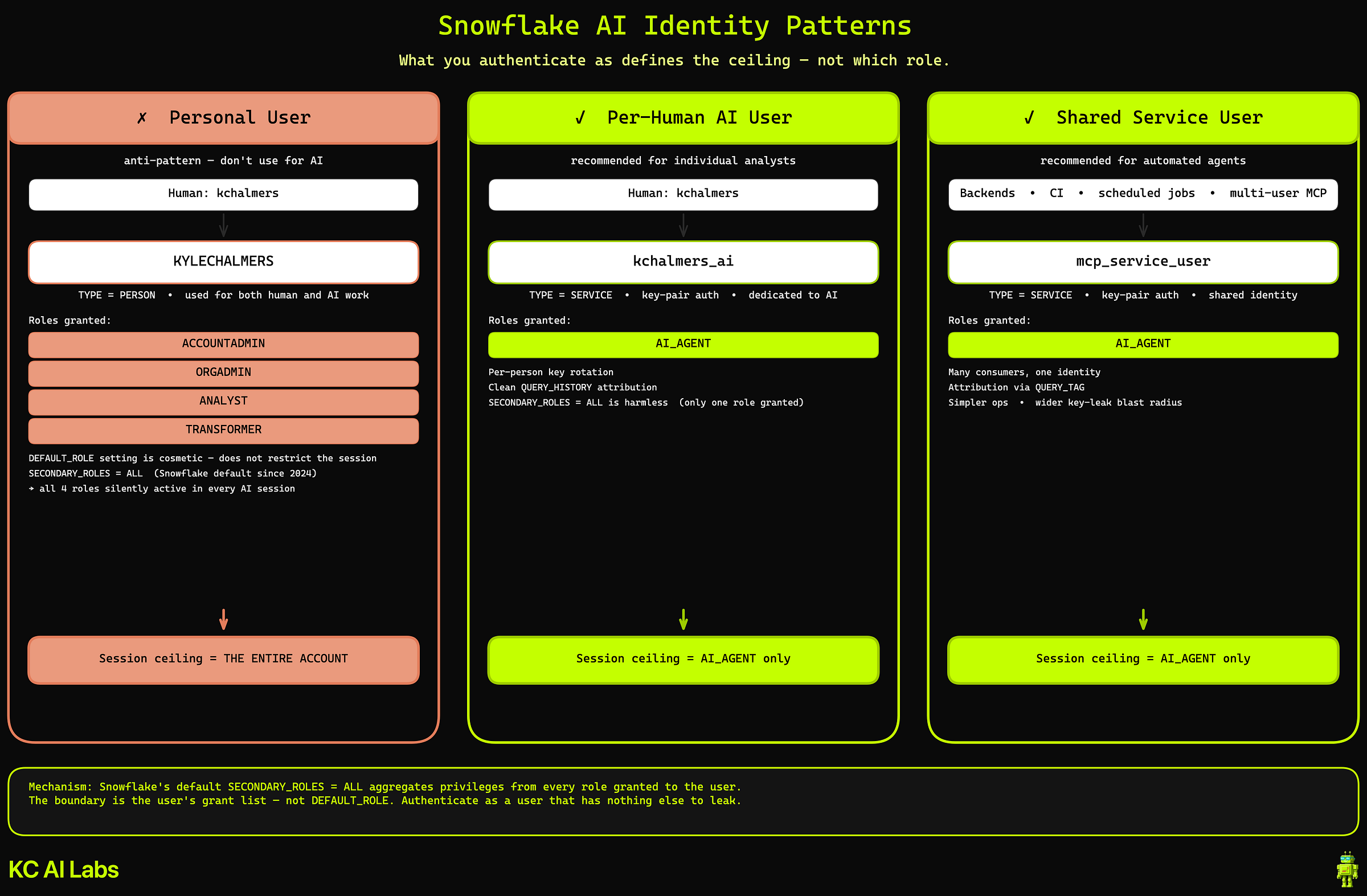The image size is (1367, 896).
Task: Click 'recommended for automated agents' text
Action: point(1143,161)
